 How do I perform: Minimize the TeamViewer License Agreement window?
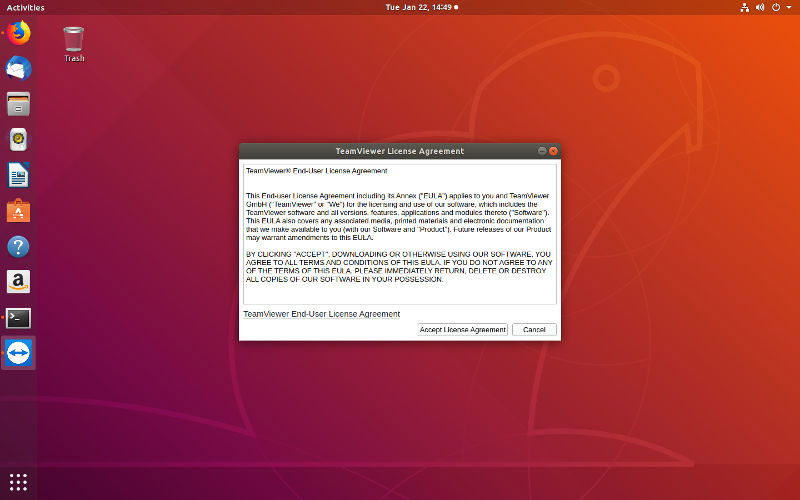(x=542, y=151)
